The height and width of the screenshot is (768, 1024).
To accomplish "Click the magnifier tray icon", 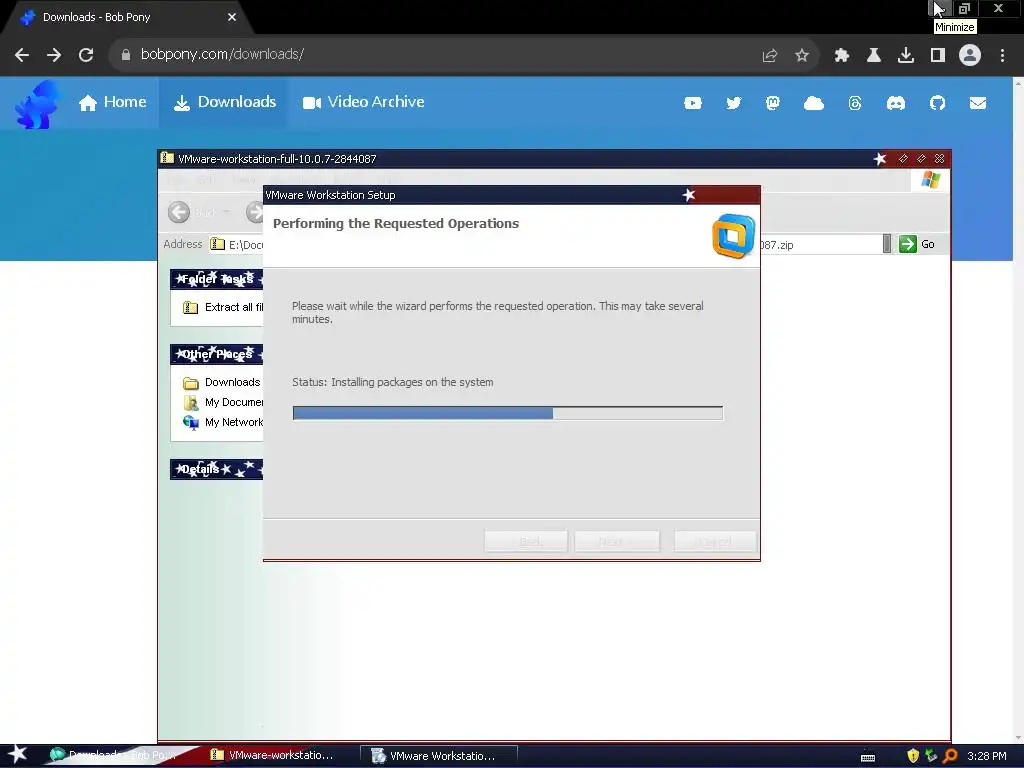I will (x=950, y=756).
